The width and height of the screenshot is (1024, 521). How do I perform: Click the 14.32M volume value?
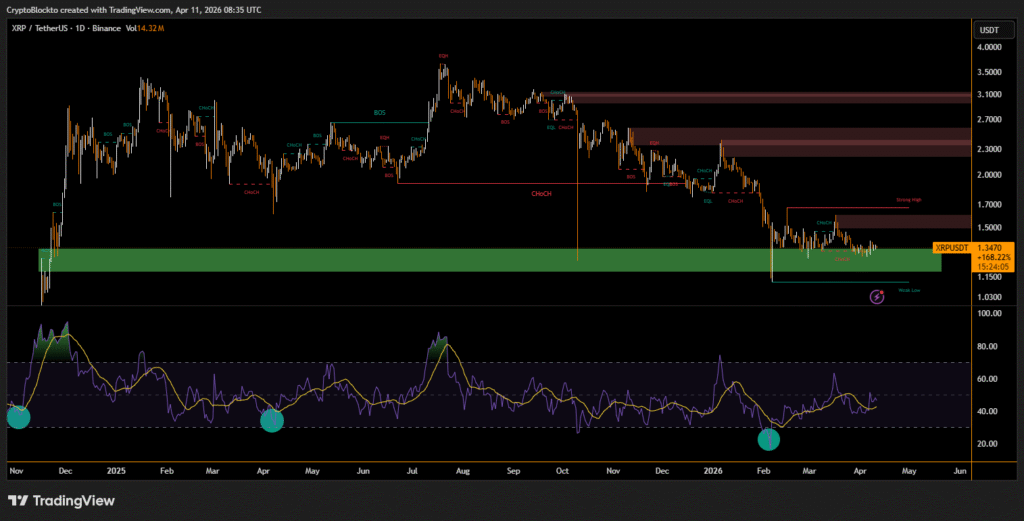pos(150,28)
